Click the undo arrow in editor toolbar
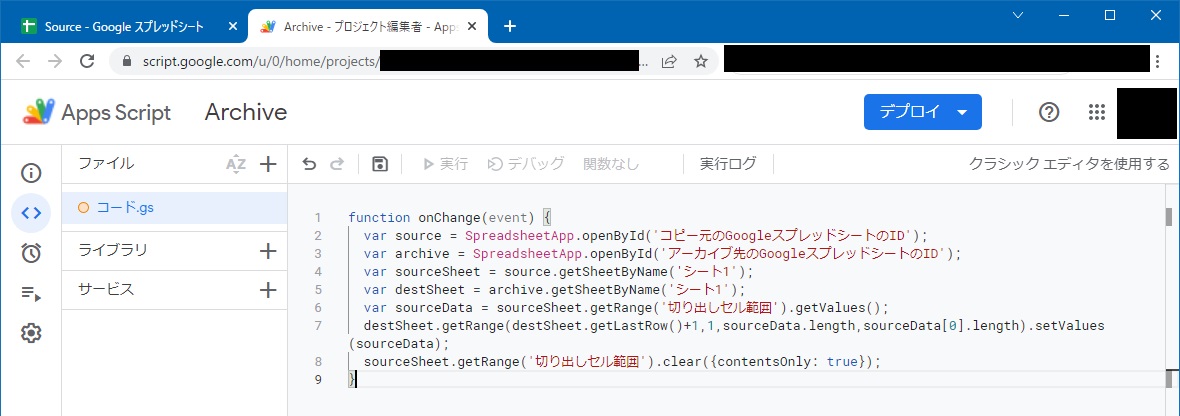 click(309, 164)
